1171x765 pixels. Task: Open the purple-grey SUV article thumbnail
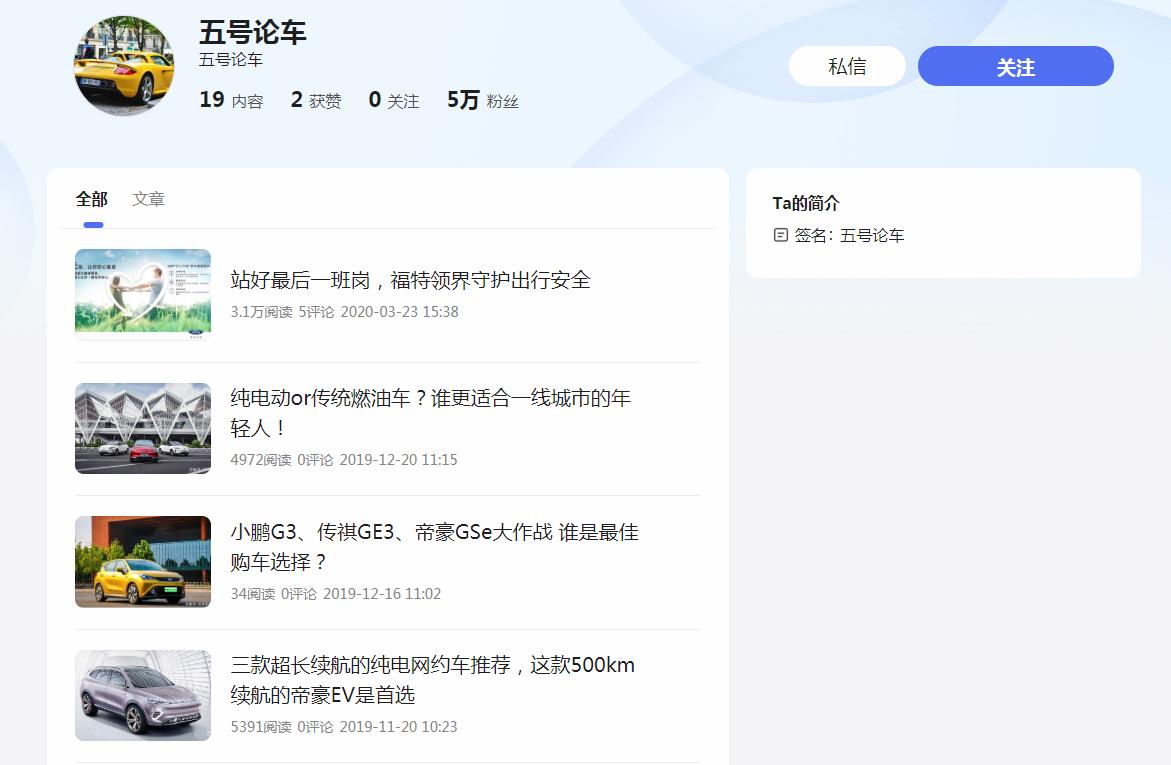tap(143, 696)
